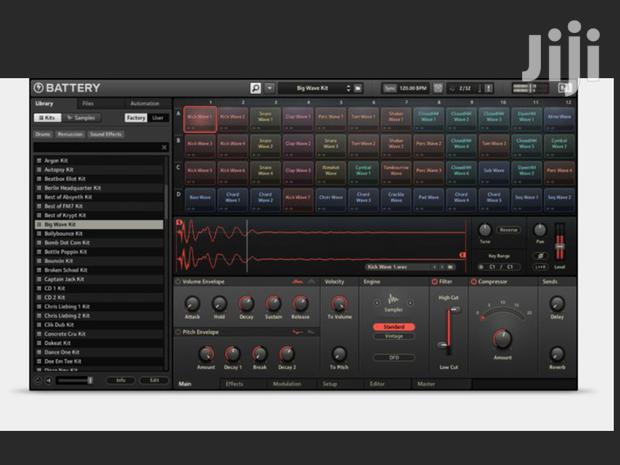The image size is (620, 465).
Task: Toggle the Reverse button
Action: tap(508, 230)
